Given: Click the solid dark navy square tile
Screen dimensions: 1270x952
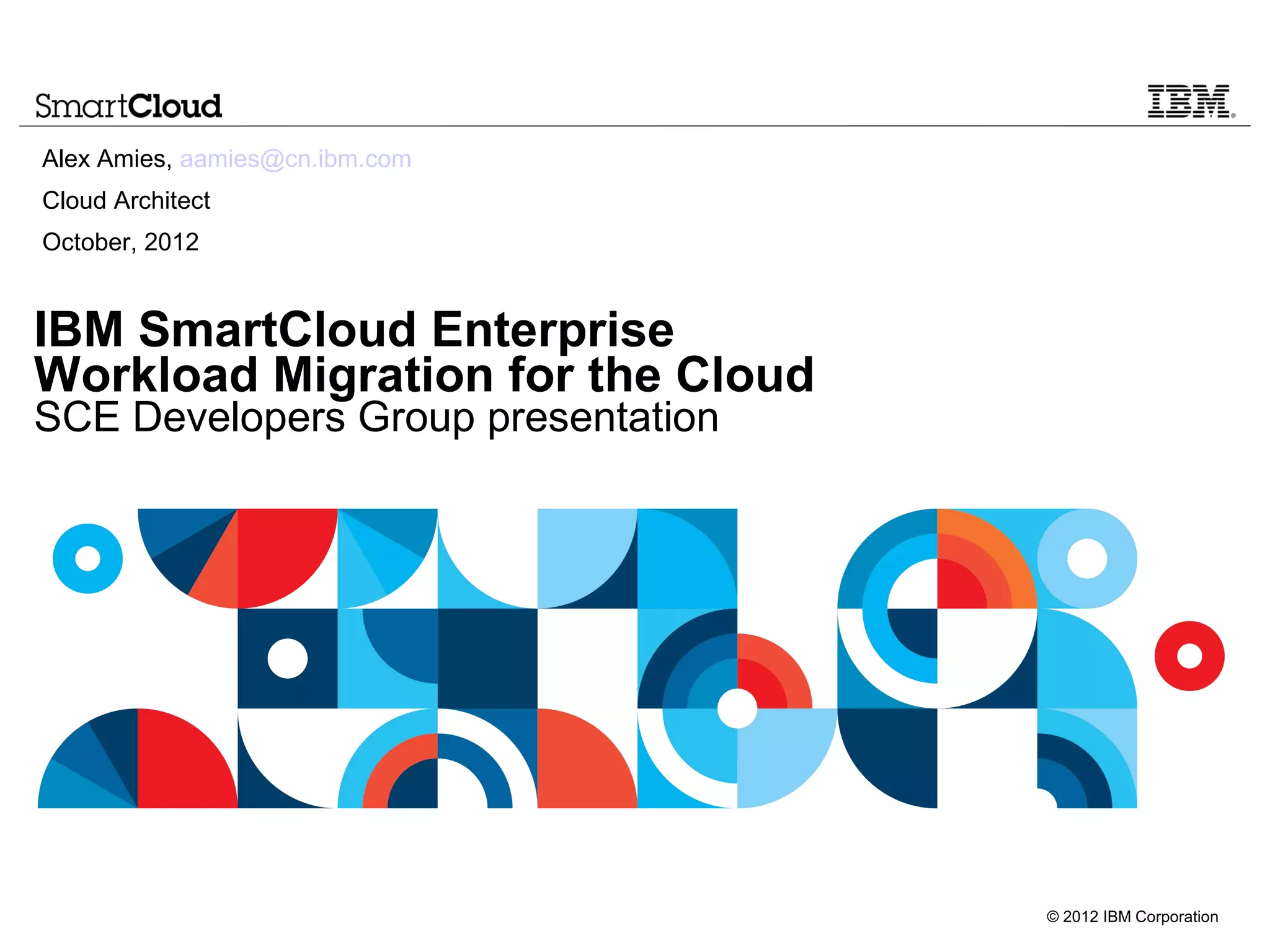Looking at the screenshot, I should (487, 658).
